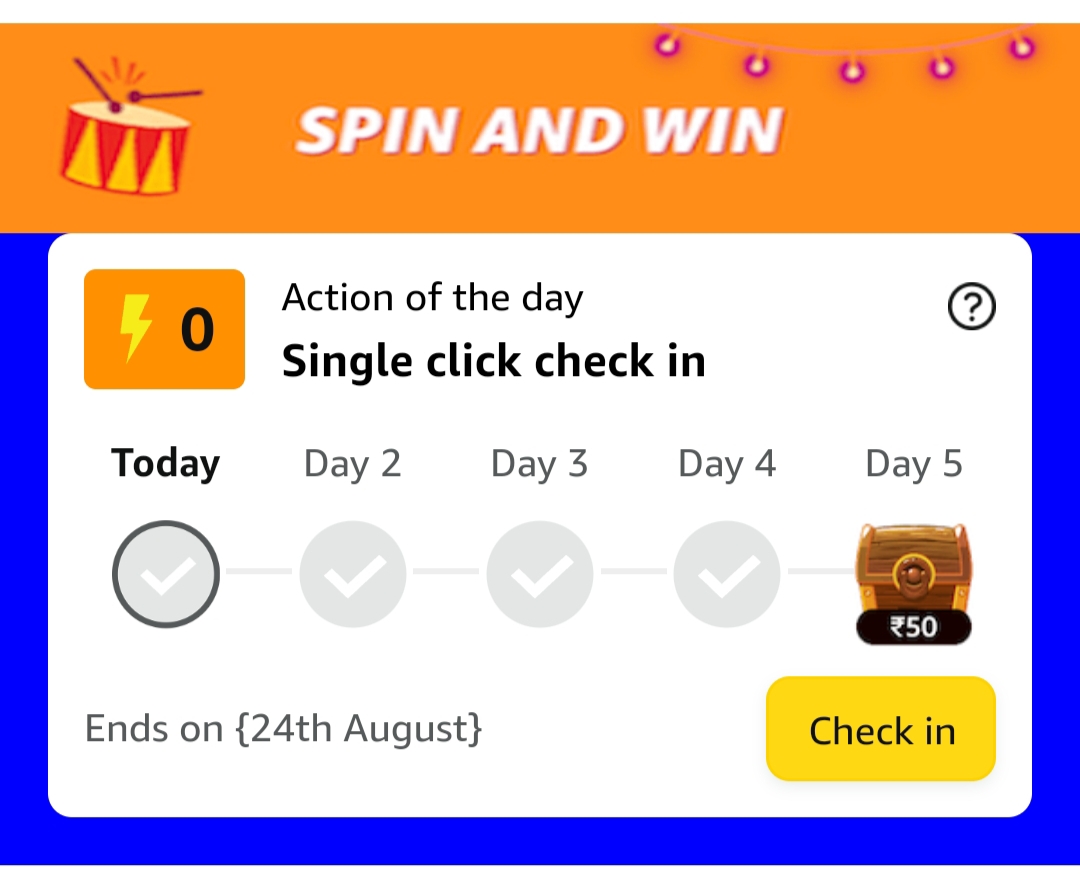Toggle the Day 2 completion marker
Image resolution: width=1080 pixels, height=891 pixels.
(352, 574)
